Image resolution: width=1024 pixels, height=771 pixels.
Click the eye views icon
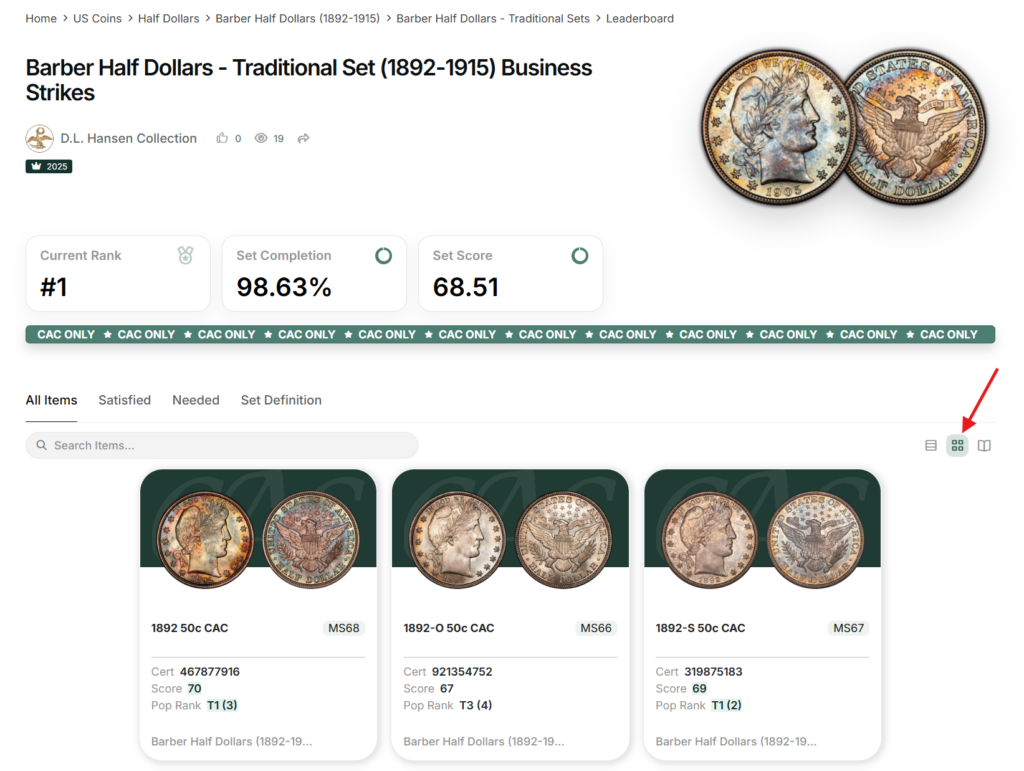click(261, 138)
